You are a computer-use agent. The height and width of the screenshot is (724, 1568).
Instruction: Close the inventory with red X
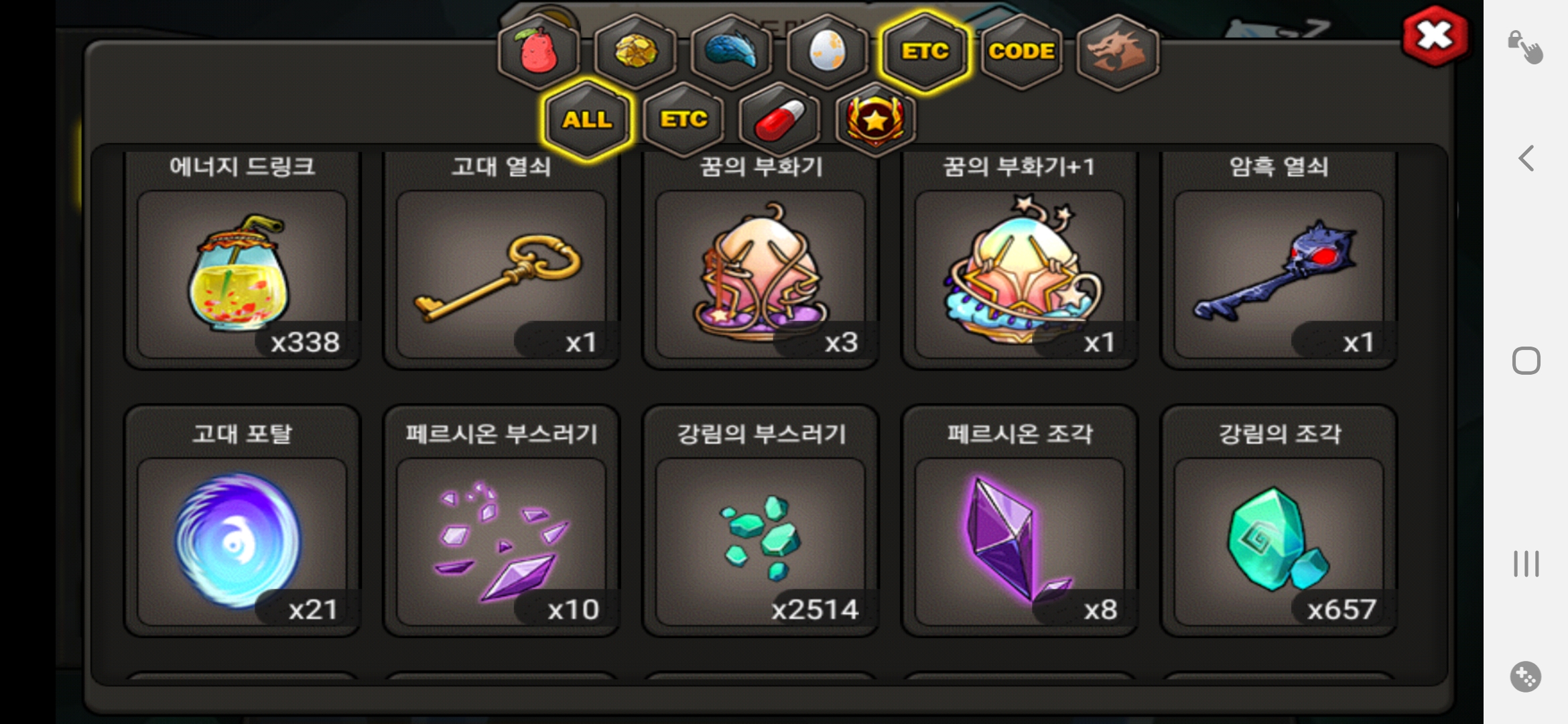[1435, 36]
